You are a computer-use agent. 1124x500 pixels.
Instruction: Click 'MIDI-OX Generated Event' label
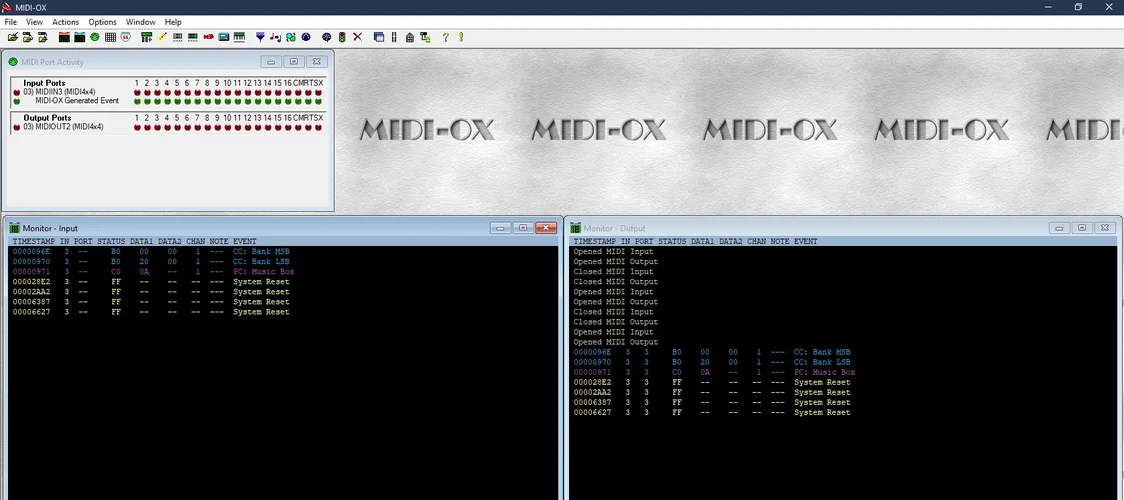77,101
